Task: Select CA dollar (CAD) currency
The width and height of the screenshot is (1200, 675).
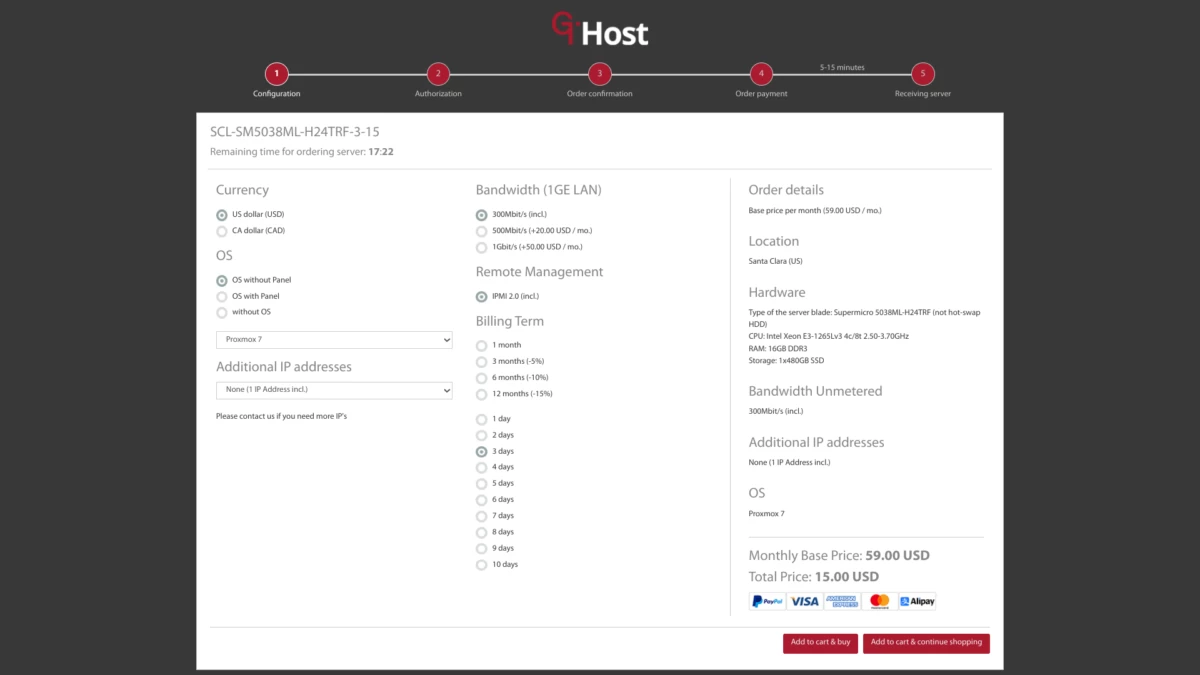Action: tap(221, 230)
